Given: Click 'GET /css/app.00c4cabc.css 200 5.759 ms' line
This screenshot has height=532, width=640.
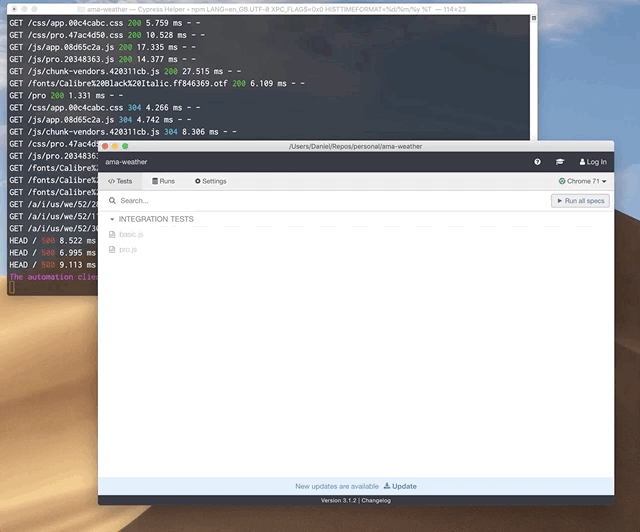Looking at the screenshot, I should pos(105,23).
